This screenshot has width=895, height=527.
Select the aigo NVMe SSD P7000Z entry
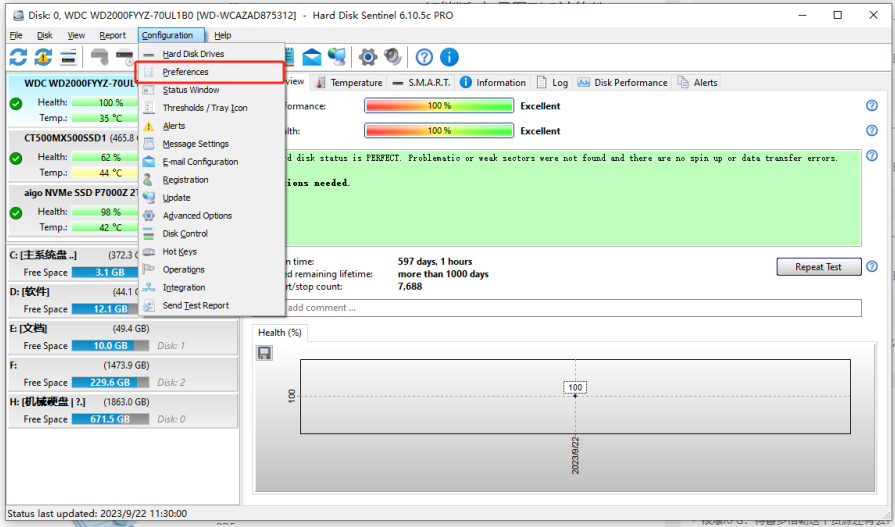[73, 210]
